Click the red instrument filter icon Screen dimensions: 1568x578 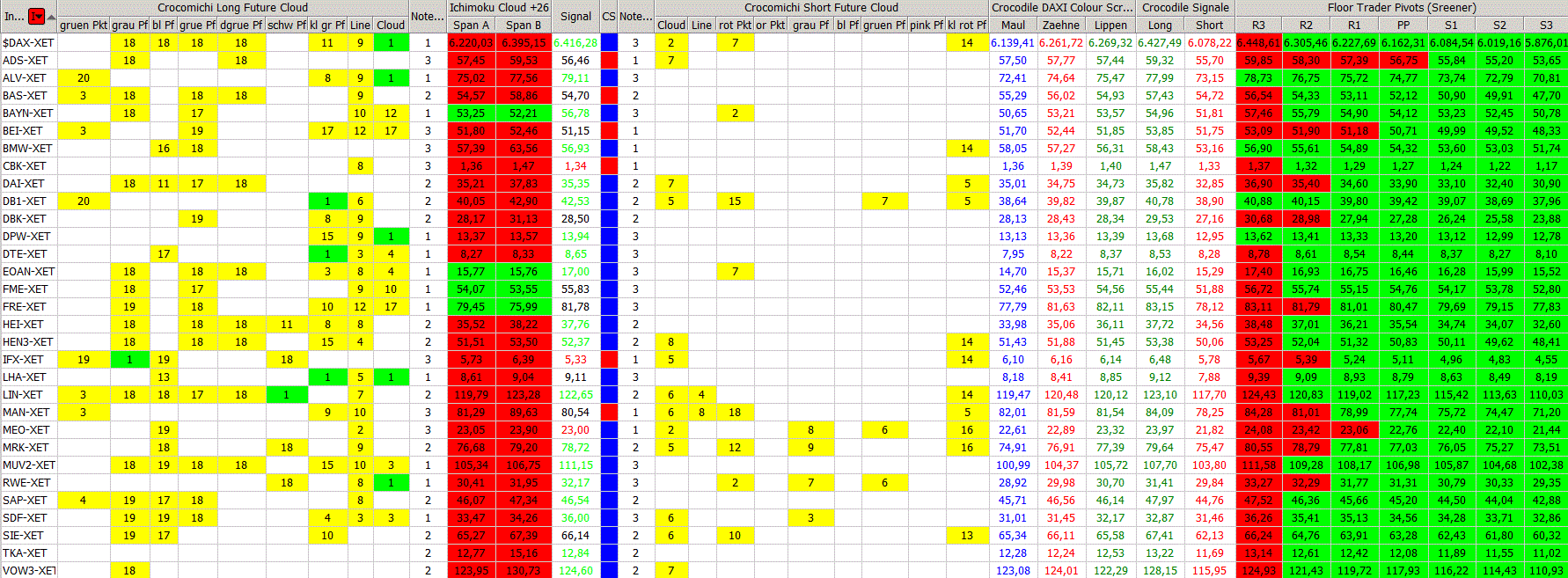36,16
